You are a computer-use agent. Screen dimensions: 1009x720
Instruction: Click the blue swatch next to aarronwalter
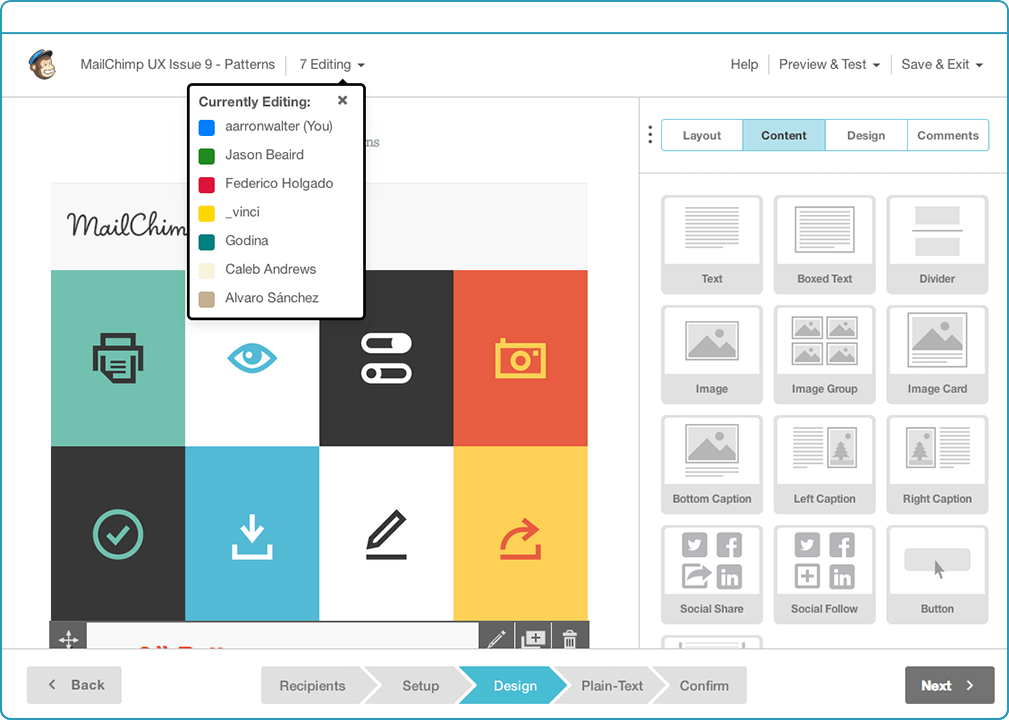tap(207, 127)
